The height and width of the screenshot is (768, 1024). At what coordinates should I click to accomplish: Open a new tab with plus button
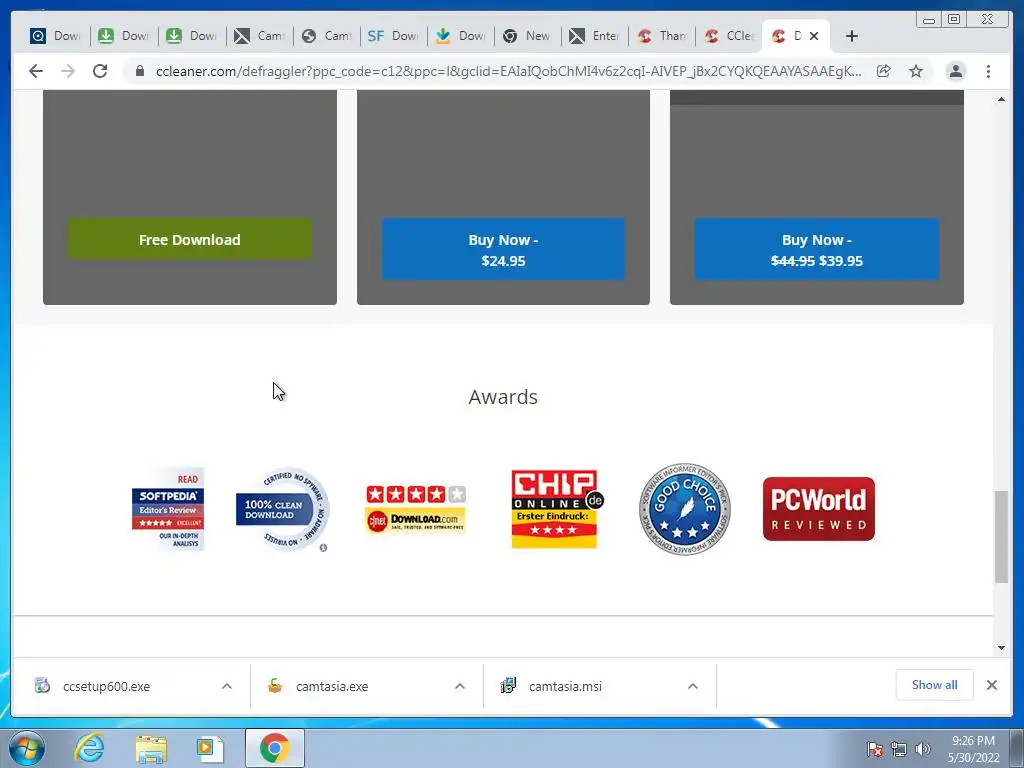click(852, 36)
